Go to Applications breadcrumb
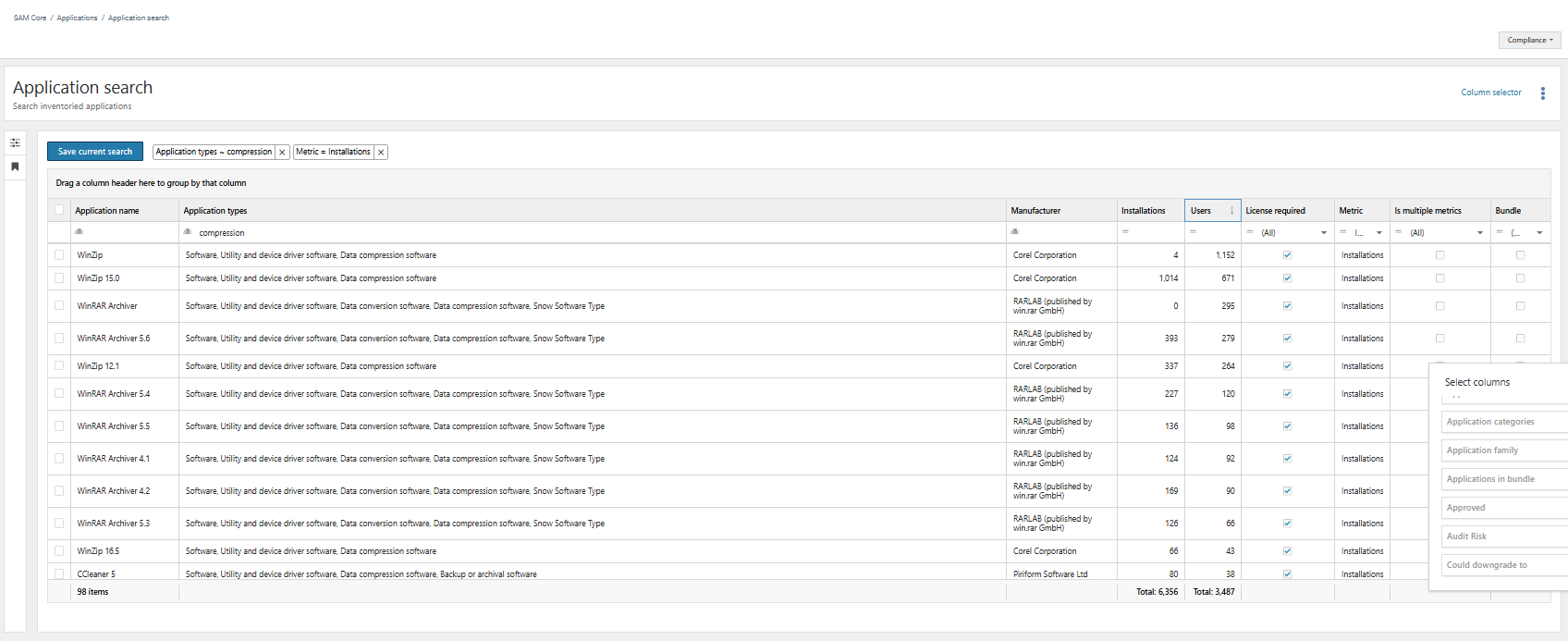 [x=77, y=18]
